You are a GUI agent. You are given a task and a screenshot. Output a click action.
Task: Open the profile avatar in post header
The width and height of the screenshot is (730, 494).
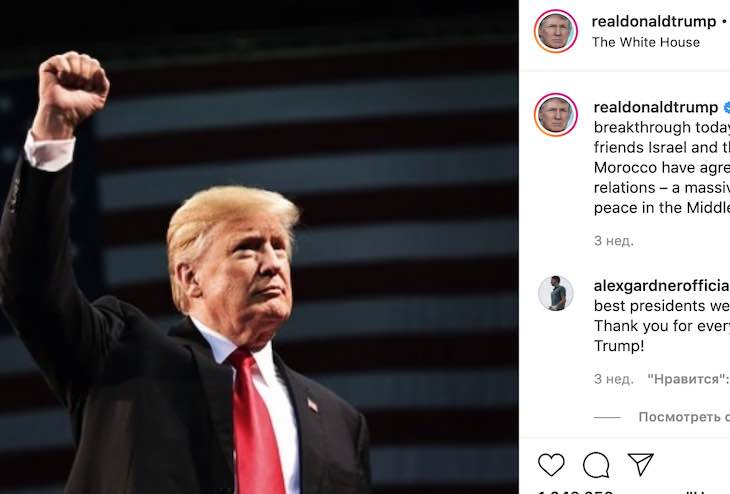[x=555, y=31]
